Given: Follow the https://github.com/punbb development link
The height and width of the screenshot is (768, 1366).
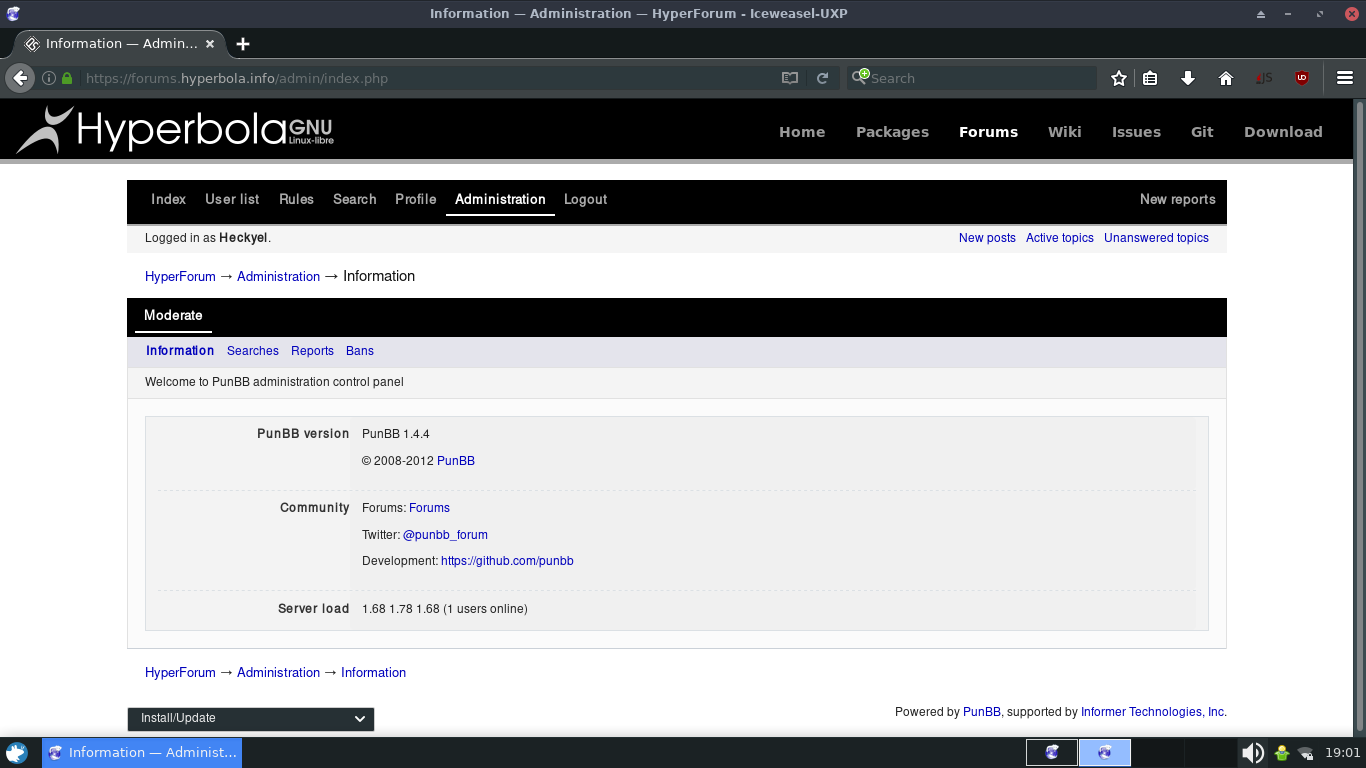Looking at the screenshot, I should [507, 561].
